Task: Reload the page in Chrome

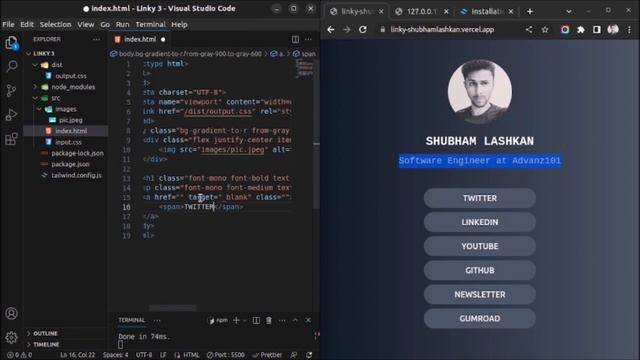Action: [362, 29]
